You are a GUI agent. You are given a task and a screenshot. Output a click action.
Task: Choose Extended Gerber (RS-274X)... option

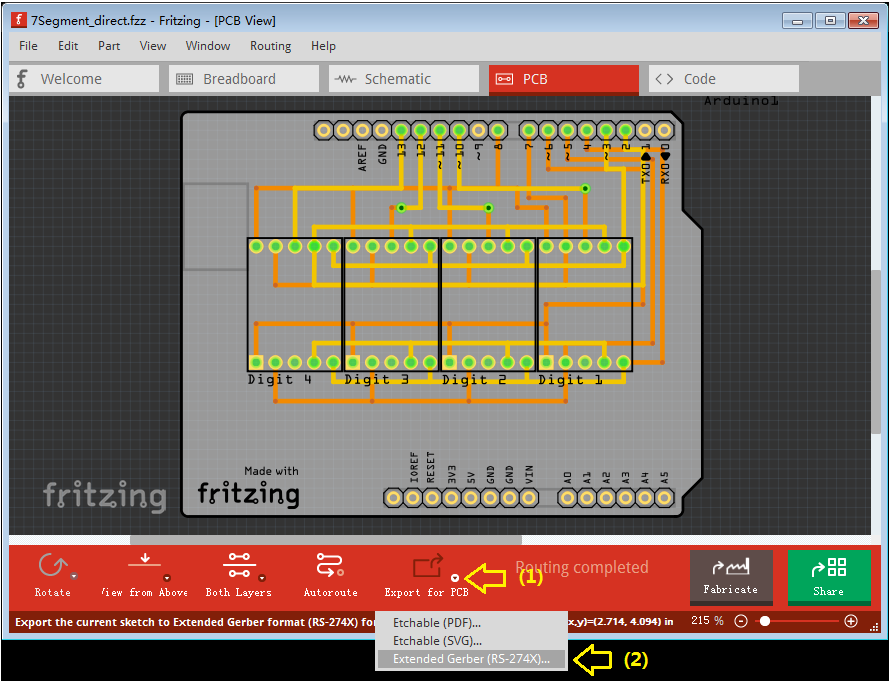471,659
